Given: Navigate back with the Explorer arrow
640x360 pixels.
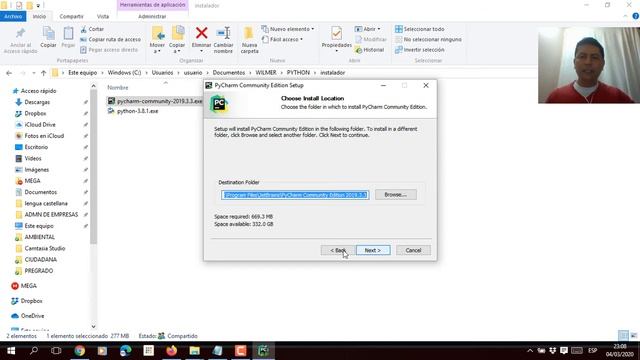Looking at the screenshot, I should (9, 73).
